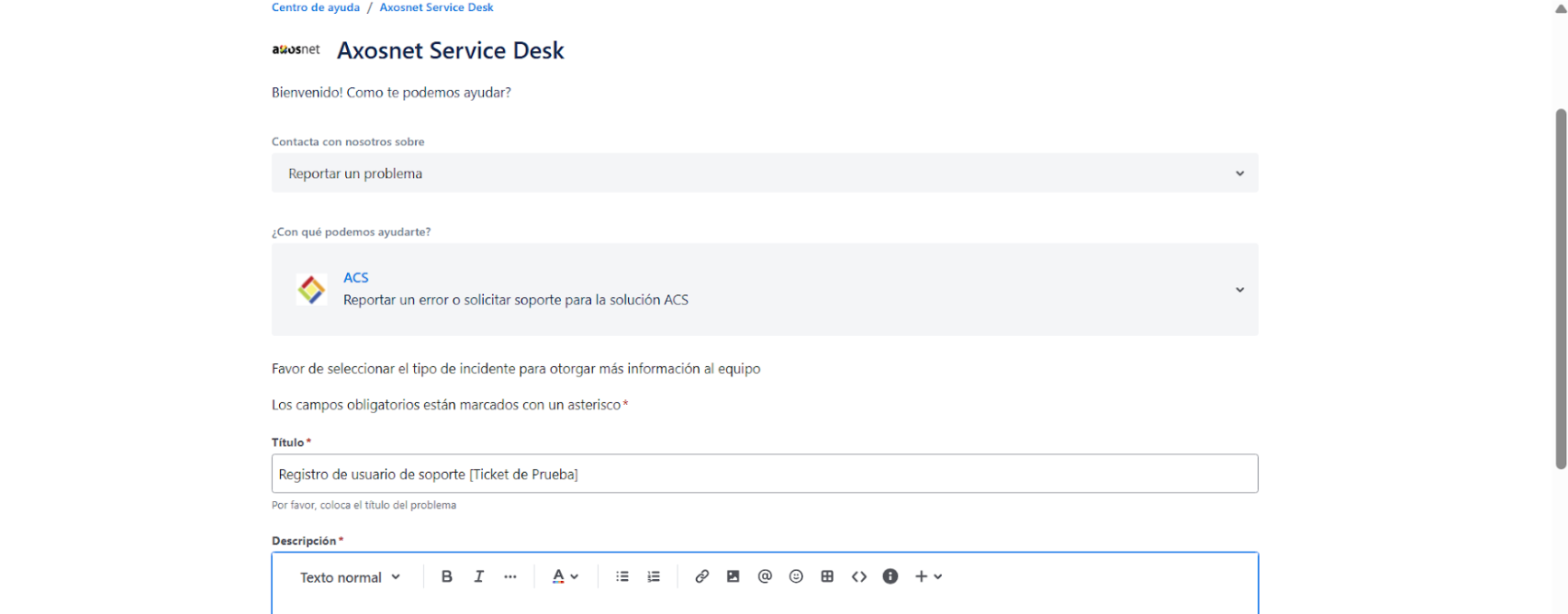Open the Reportar un problema dropdown
Viewport: 1568px width, 614px height.
764,173
